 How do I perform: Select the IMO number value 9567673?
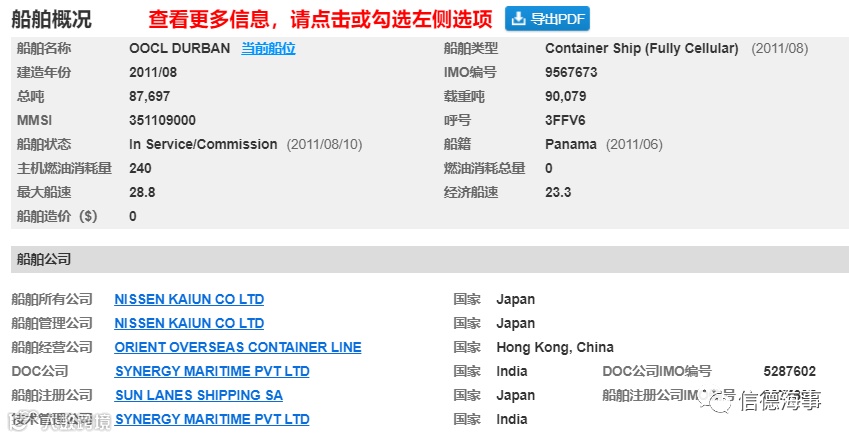[571, 73]
